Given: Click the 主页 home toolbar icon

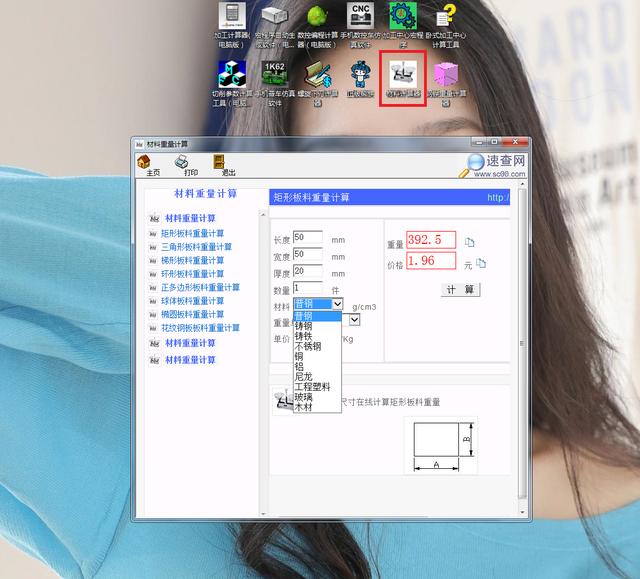Looking at the screenshot, I should (x=144, y=162).
